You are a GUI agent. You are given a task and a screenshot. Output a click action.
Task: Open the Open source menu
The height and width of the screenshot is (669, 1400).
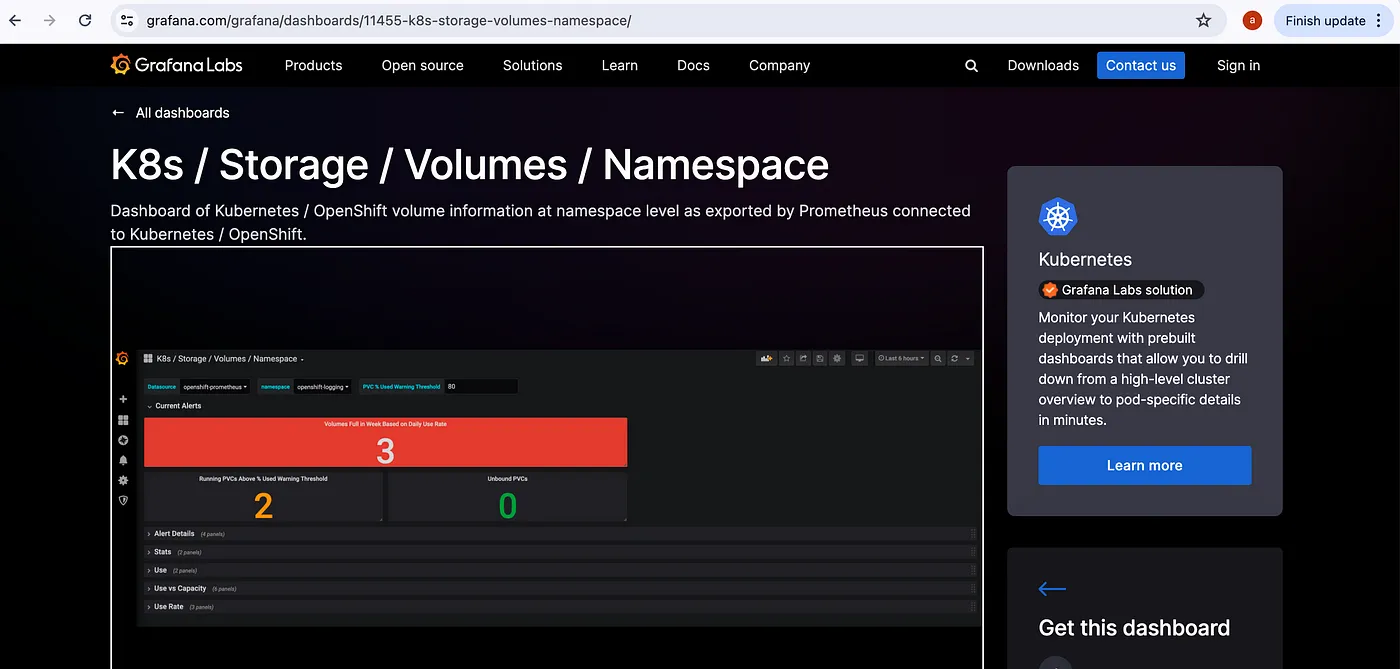click(x=423, y=65)
